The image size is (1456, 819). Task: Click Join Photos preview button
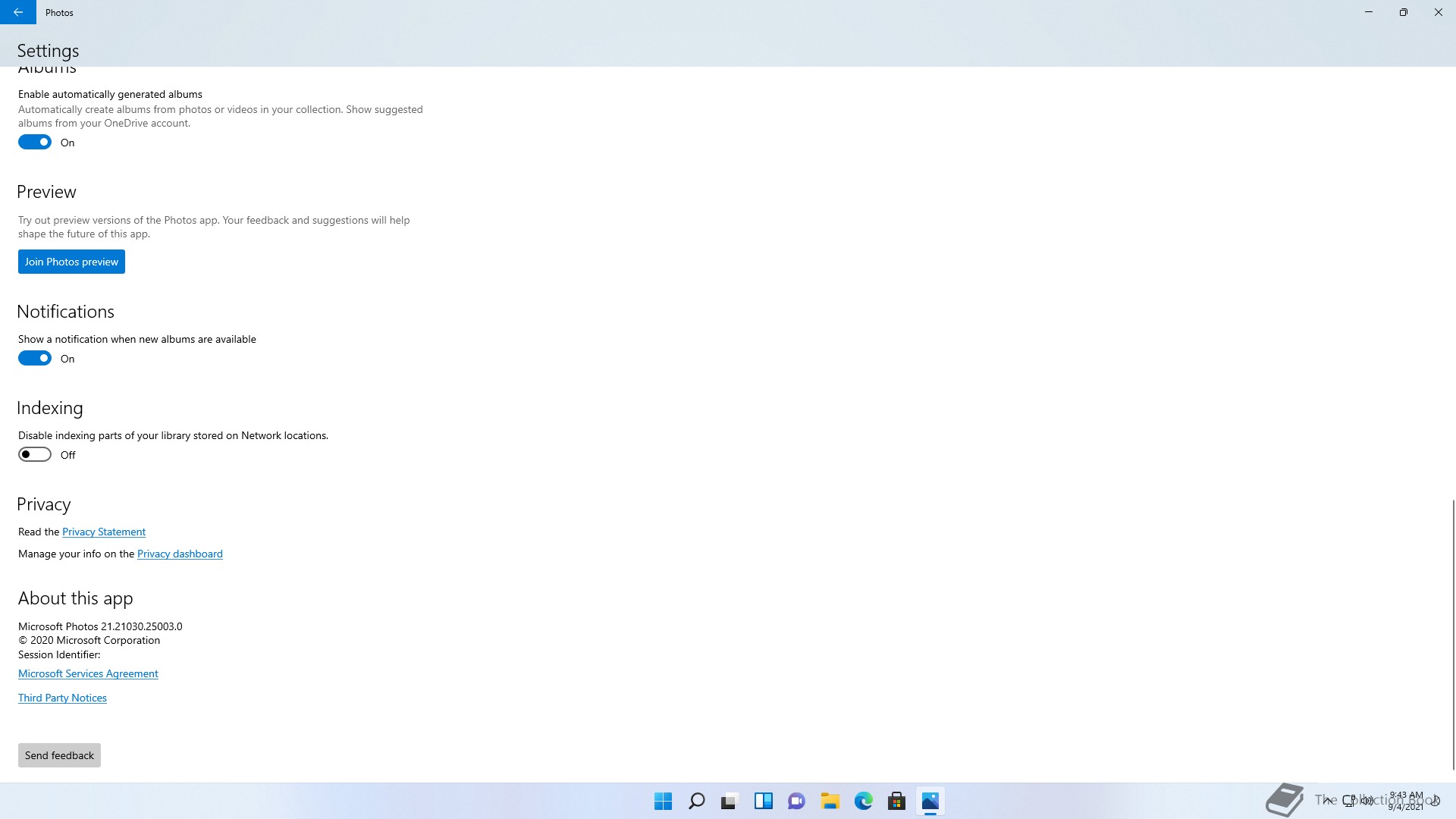pyautogui.click(x=71, y=262)
